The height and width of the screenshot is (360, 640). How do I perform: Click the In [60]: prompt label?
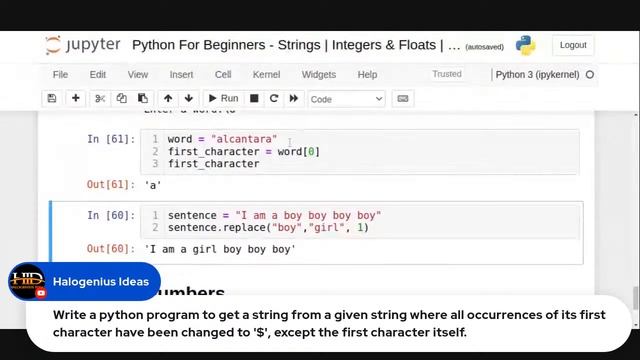(111, 215)
